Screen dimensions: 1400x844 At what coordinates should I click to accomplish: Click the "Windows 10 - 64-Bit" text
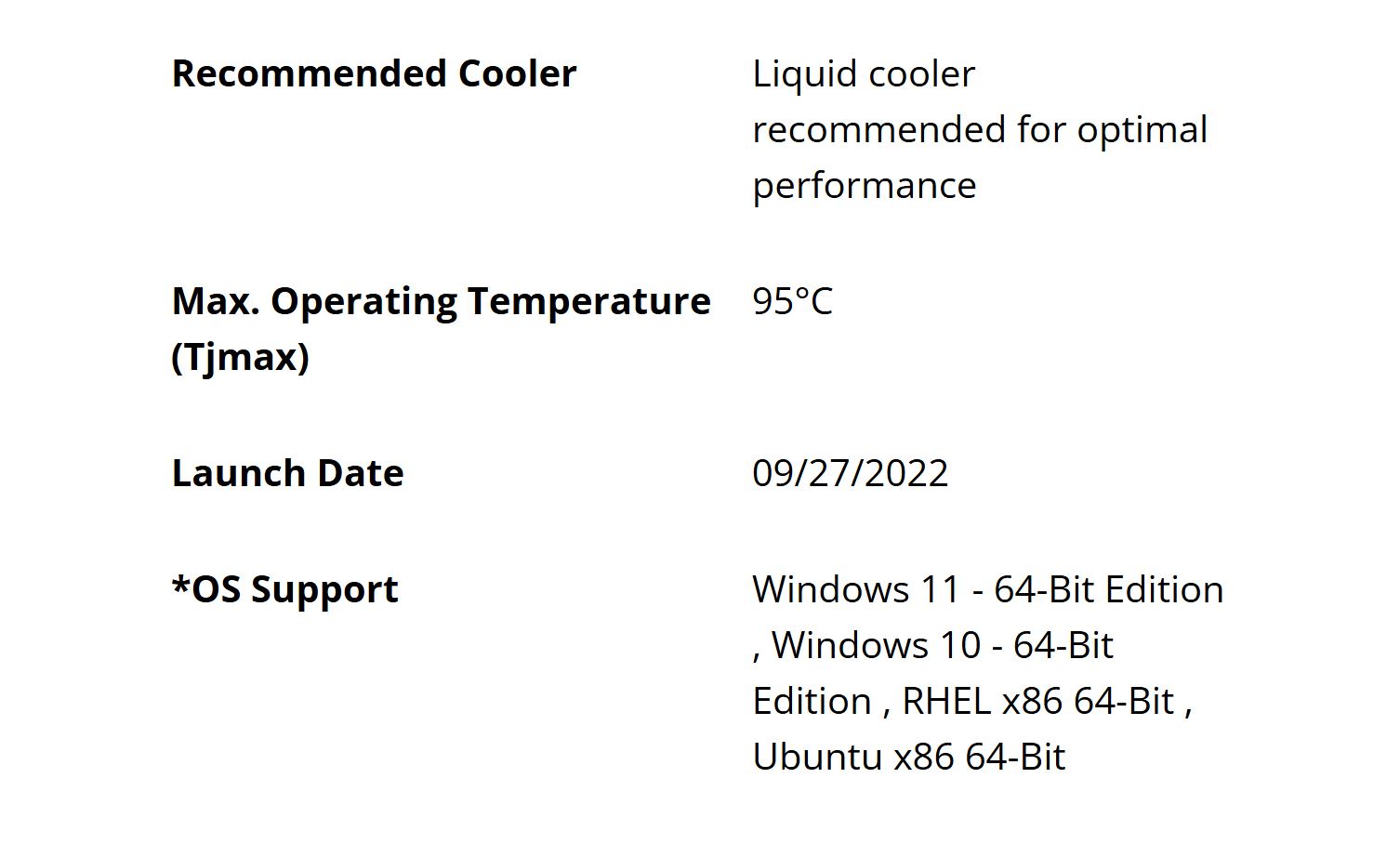942,645
